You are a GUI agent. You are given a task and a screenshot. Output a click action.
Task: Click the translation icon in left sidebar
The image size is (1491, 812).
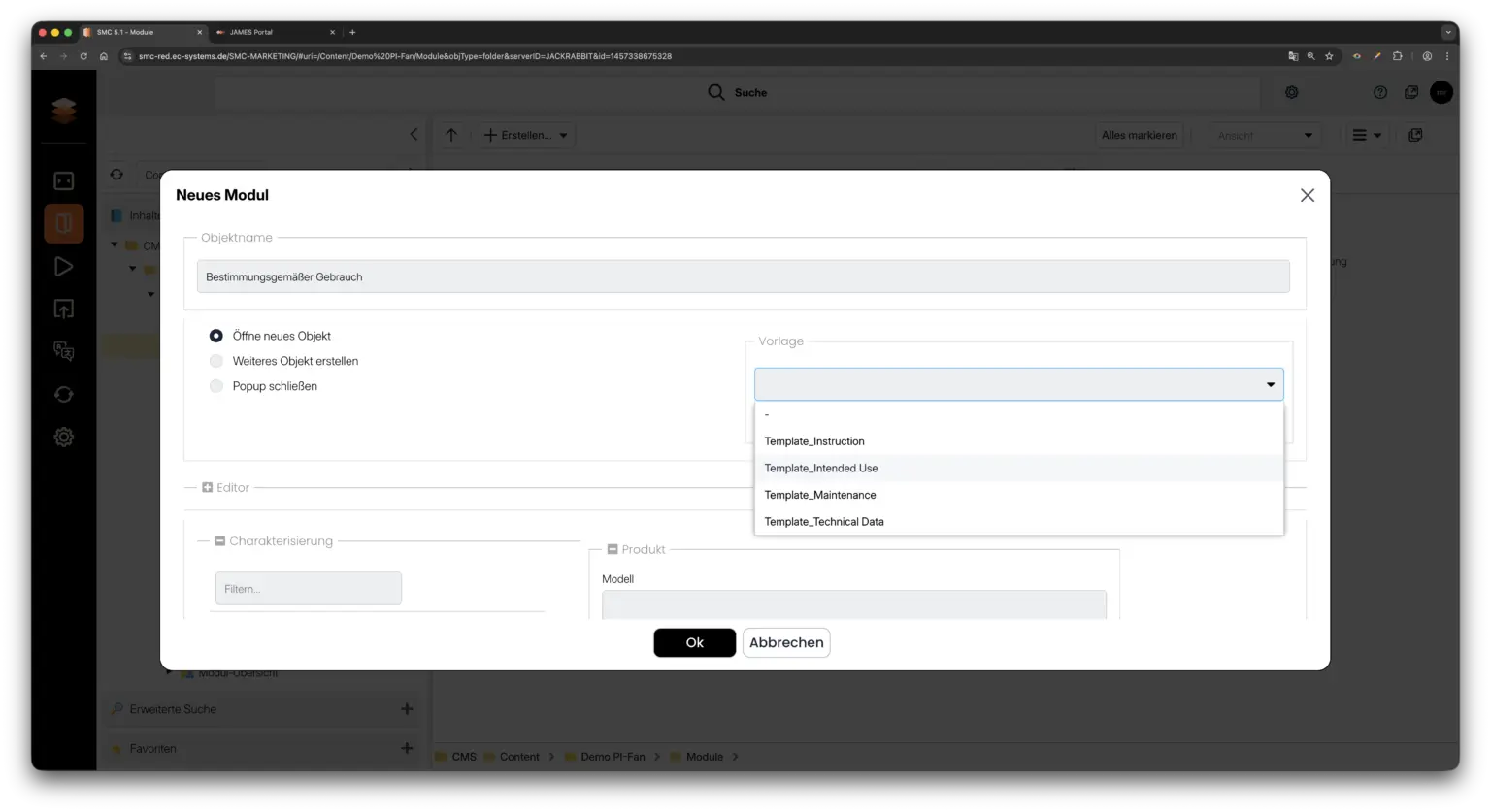click(63, 351)
